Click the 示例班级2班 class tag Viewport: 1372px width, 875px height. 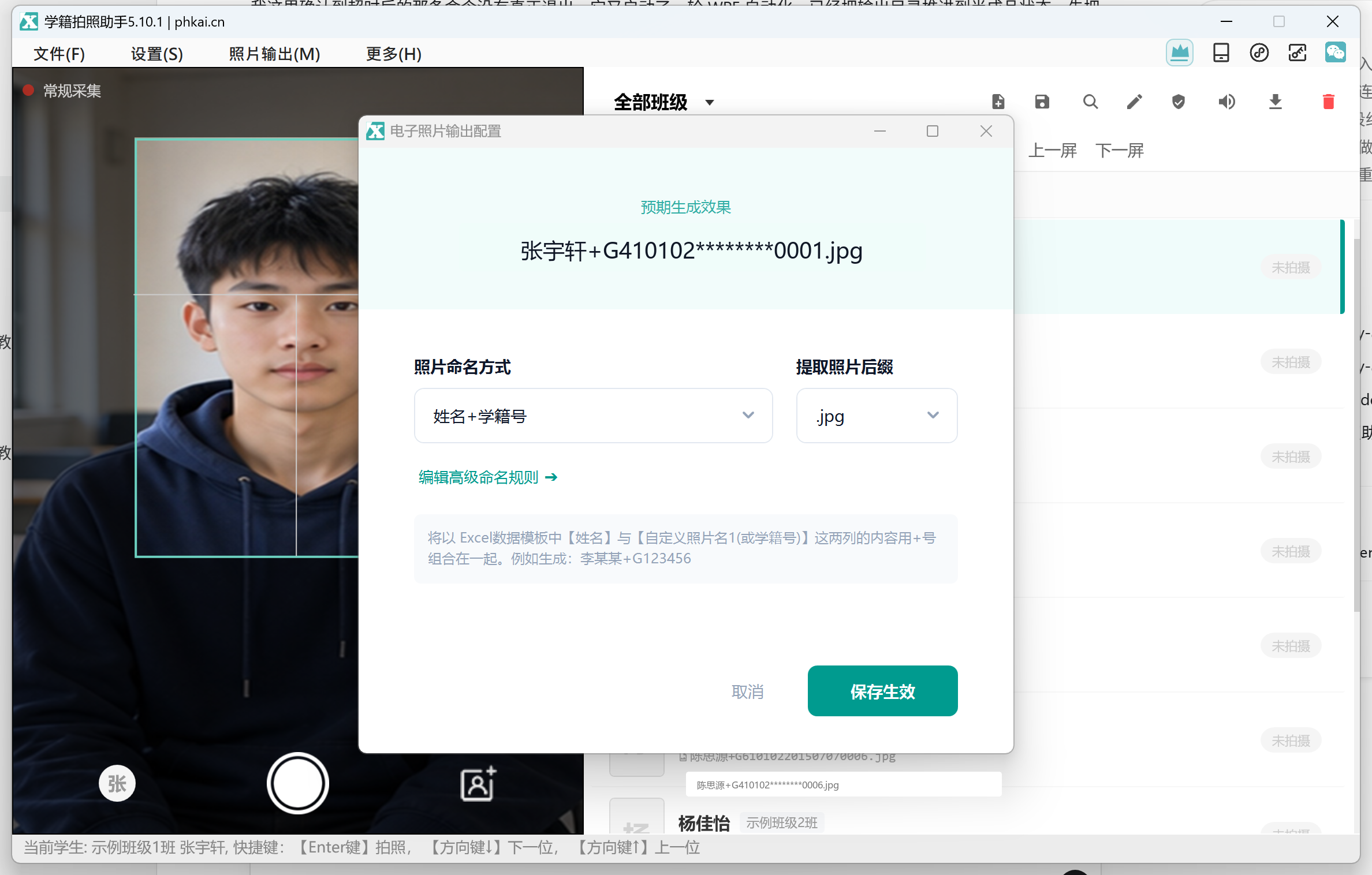click(781, 822)
